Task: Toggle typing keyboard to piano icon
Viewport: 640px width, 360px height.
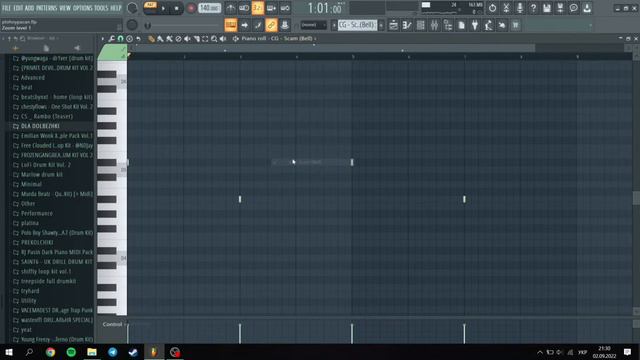Action: 231,25
